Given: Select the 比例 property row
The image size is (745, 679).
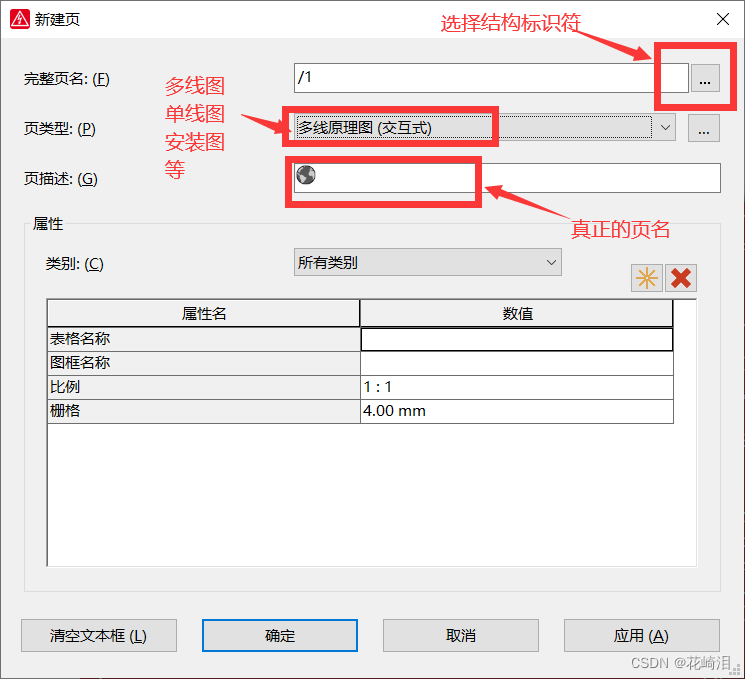Looking at the screenshot, I should tap(203, 387).
